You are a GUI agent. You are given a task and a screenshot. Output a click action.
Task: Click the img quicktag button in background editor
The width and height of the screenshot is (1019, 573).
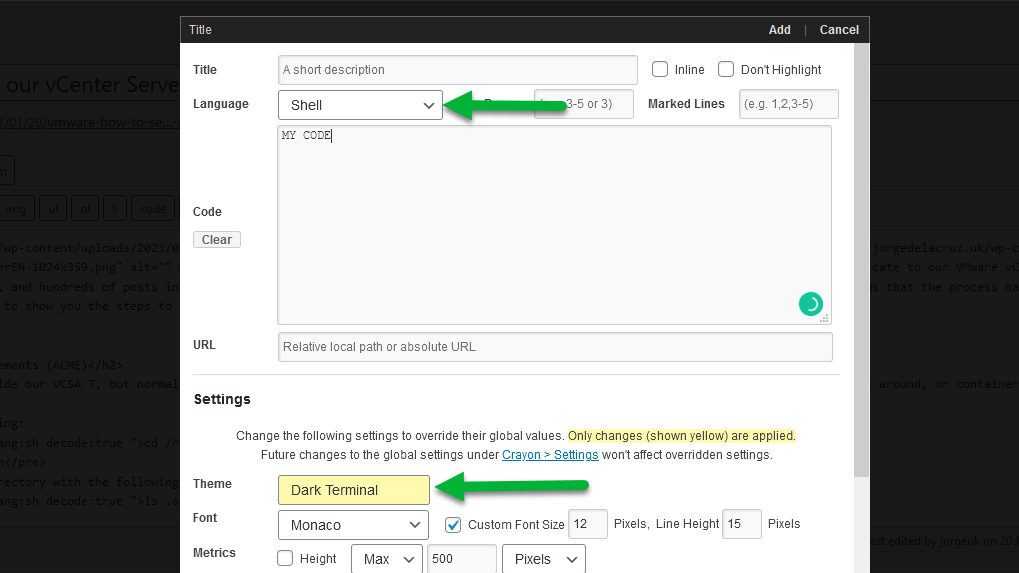tap(17, 209)
